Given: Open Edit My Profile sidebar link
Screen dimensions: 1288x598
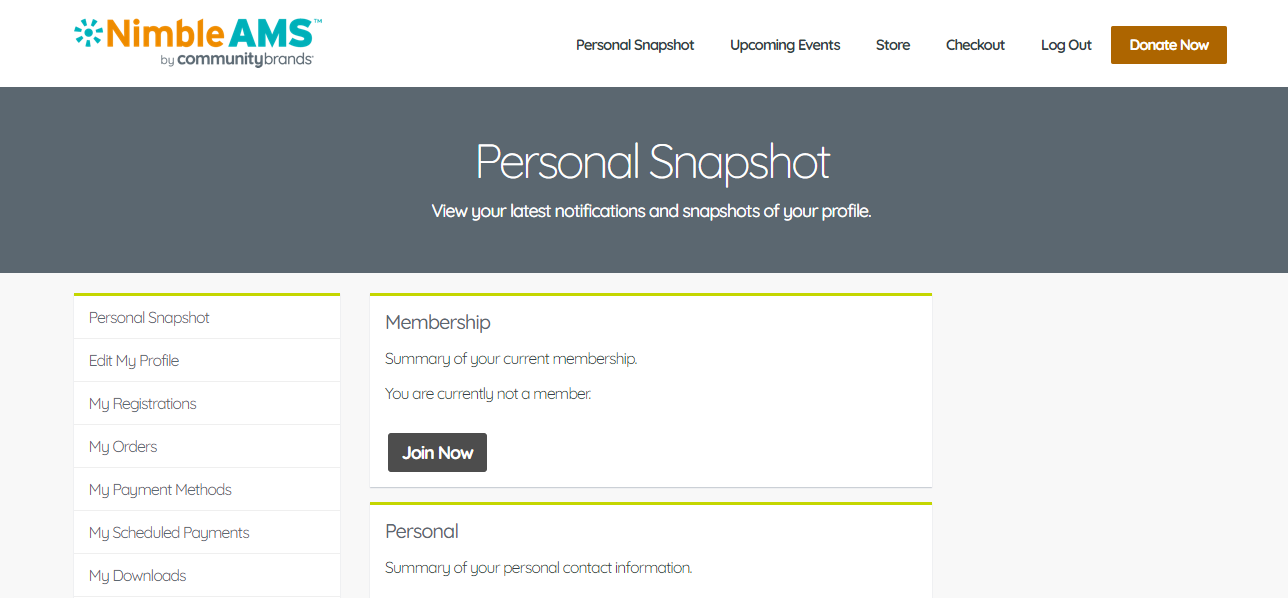Looking at the screenshot, I should 134,361.
